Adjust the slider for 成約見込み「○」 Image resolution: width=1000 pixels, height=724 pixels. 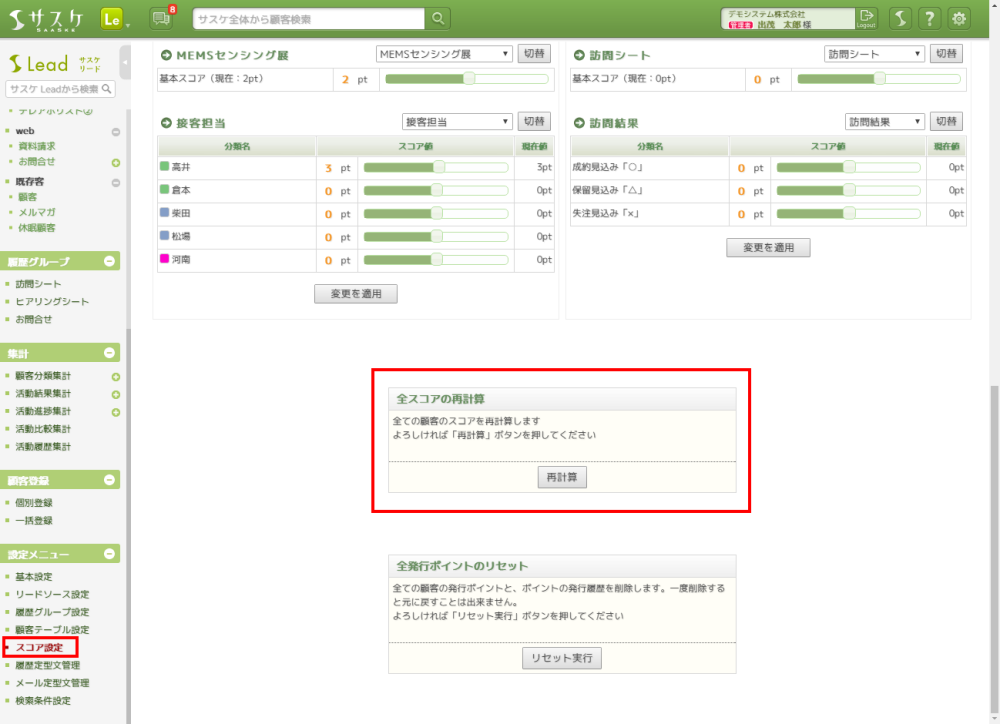click(x=848, y=168)
